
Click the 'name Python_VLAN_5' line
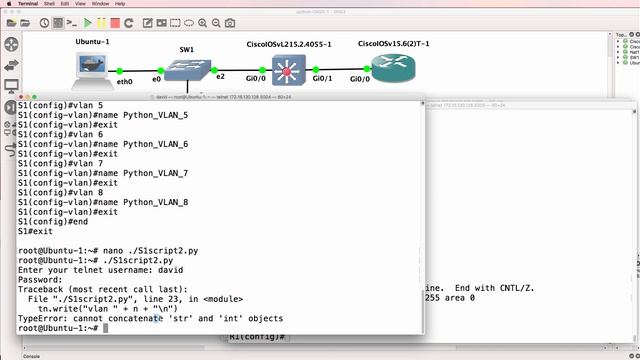pyautogui.click(x=103, y=115)
